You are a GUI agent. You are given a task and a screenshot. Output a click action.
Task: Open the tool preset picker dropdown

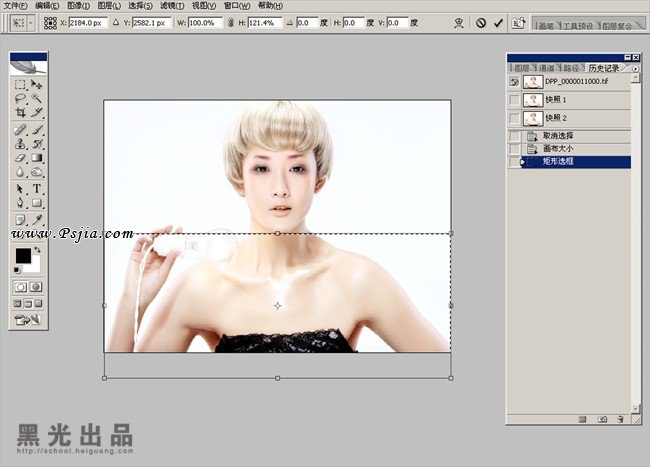pos(31,22)
